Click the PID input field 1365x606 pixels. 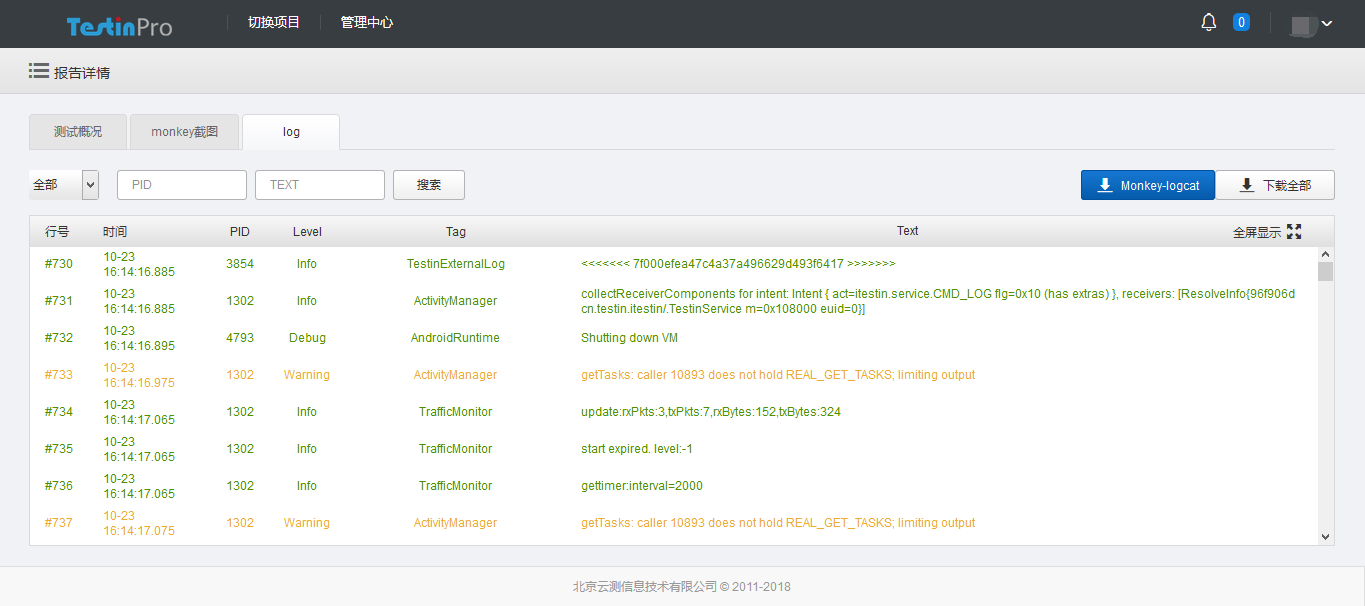tap(182, 185)
